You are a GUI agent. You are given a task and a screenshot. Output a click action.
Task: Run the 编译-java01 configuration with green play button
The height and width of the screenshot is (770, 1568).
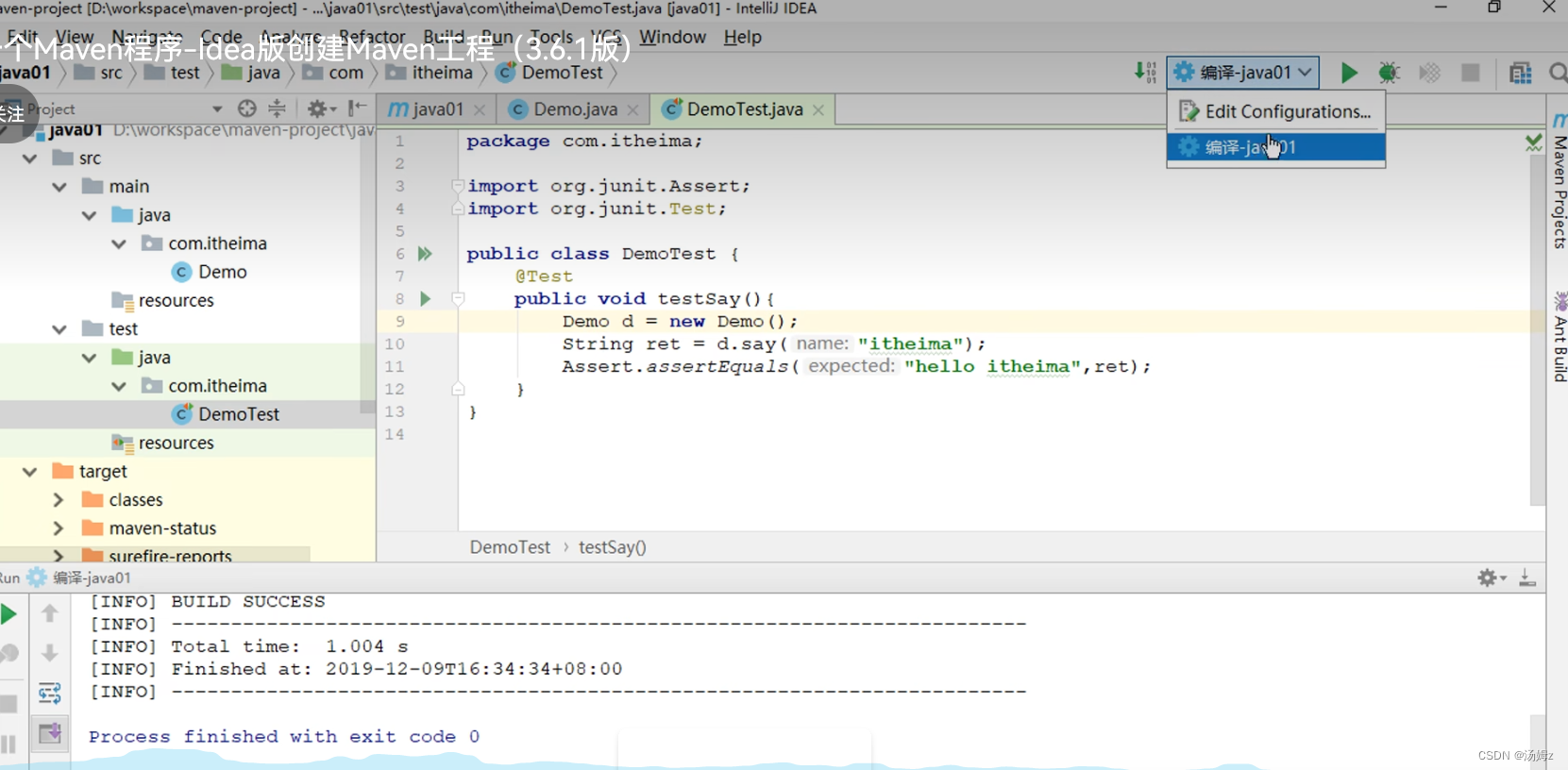pos(1349,73)
